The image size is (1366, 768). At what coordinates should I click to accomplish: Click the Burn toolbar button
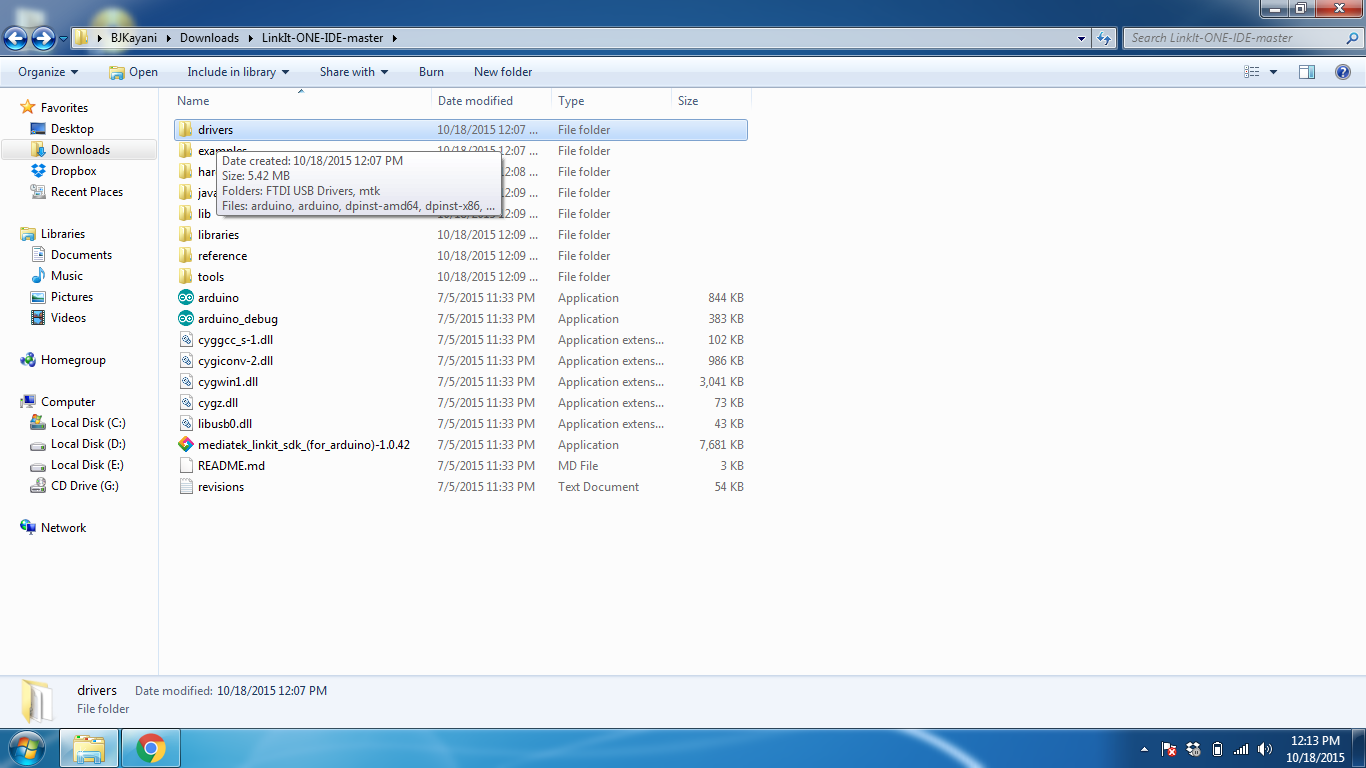pyautogui.click(x=431, y=72)
